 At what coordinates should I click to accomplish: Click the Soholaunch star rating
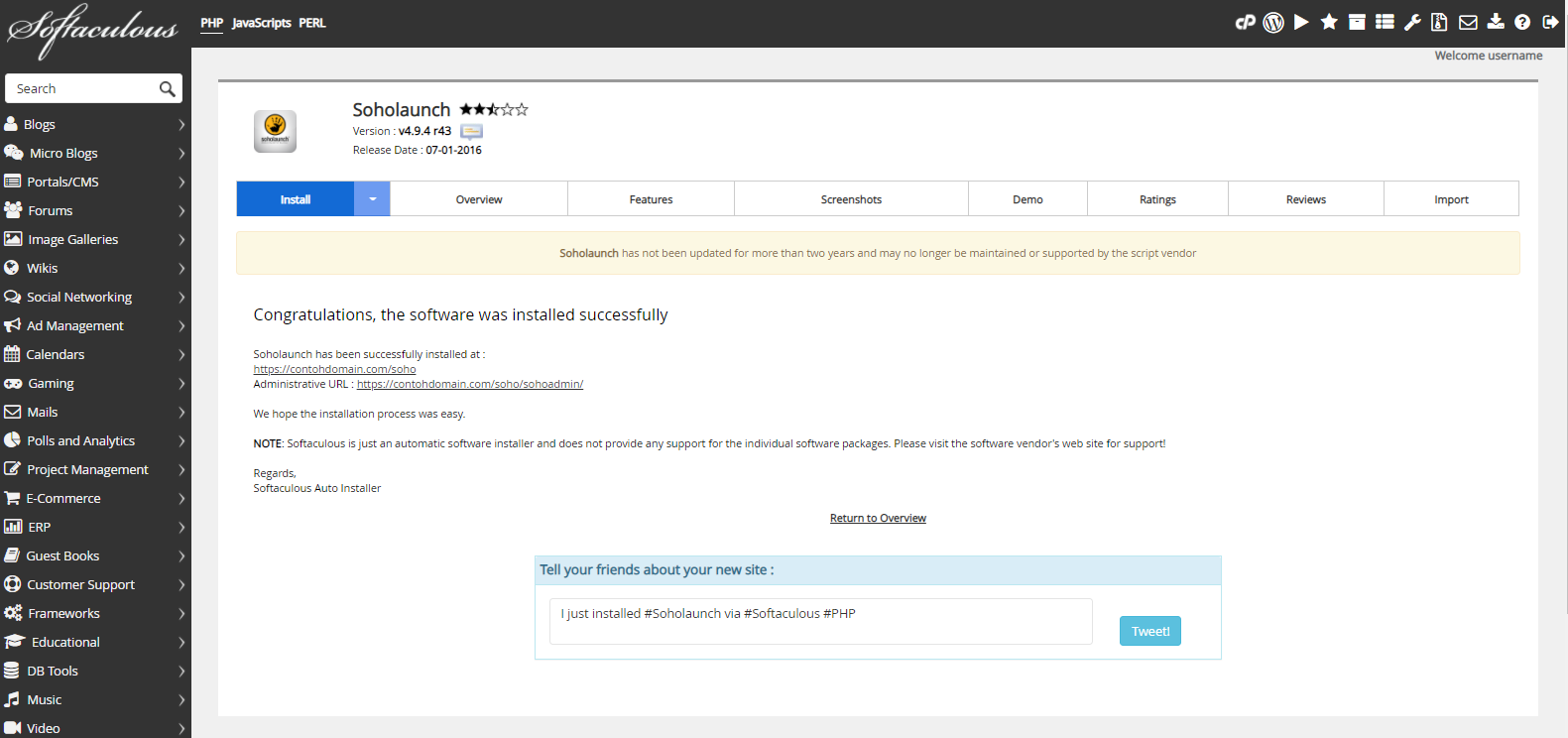coord(493,109)
